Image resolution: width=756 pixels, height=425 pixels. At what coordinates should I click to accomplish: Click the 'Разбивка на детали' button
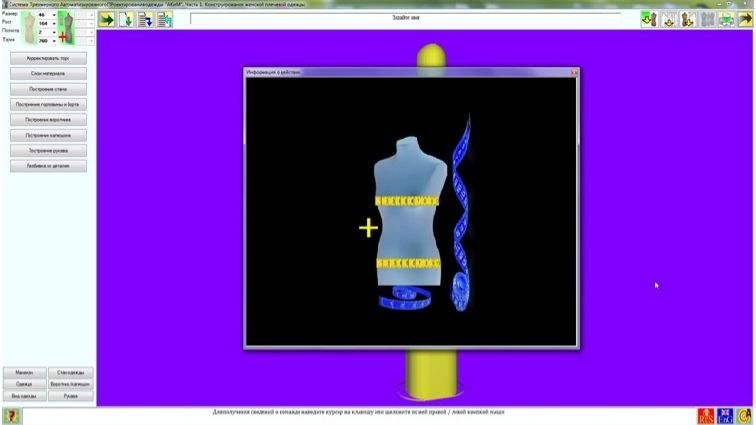48,166
